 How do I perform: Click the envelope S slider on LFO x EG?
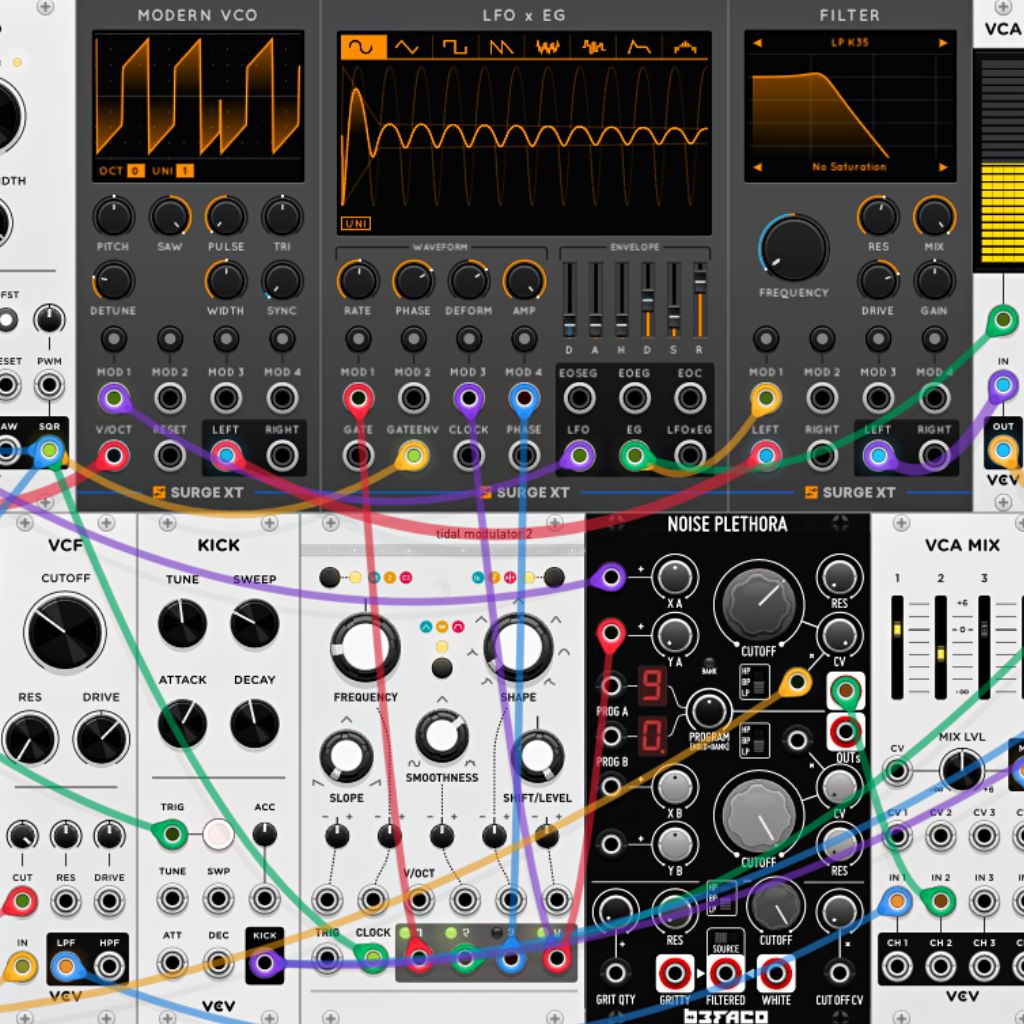coord(673,300)
